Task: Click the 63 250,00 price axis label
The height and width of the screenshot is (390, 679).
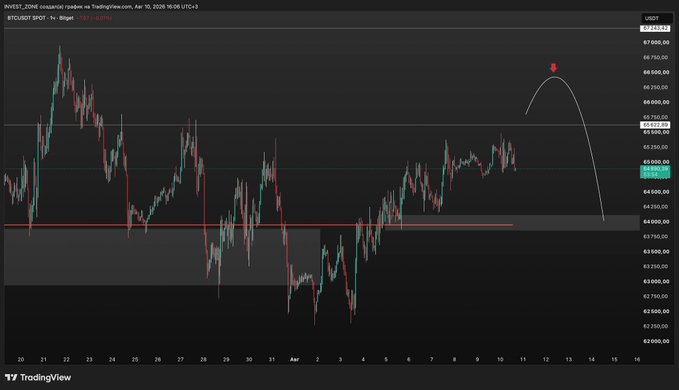Action: [656, 267]
